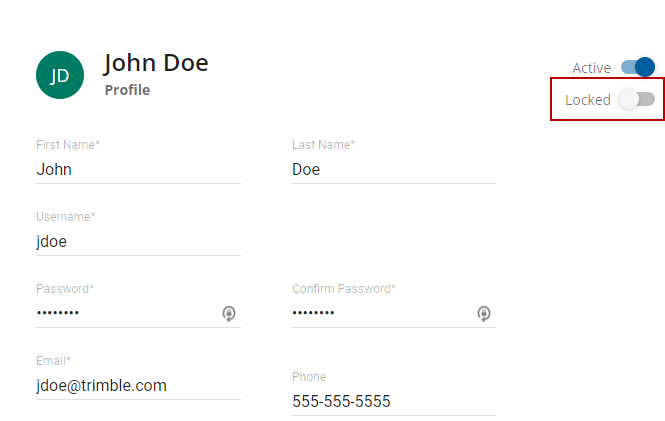The width and height of the screenshot is (665, 421).
Task: Click the Email* field label
Action: (54, 361)
